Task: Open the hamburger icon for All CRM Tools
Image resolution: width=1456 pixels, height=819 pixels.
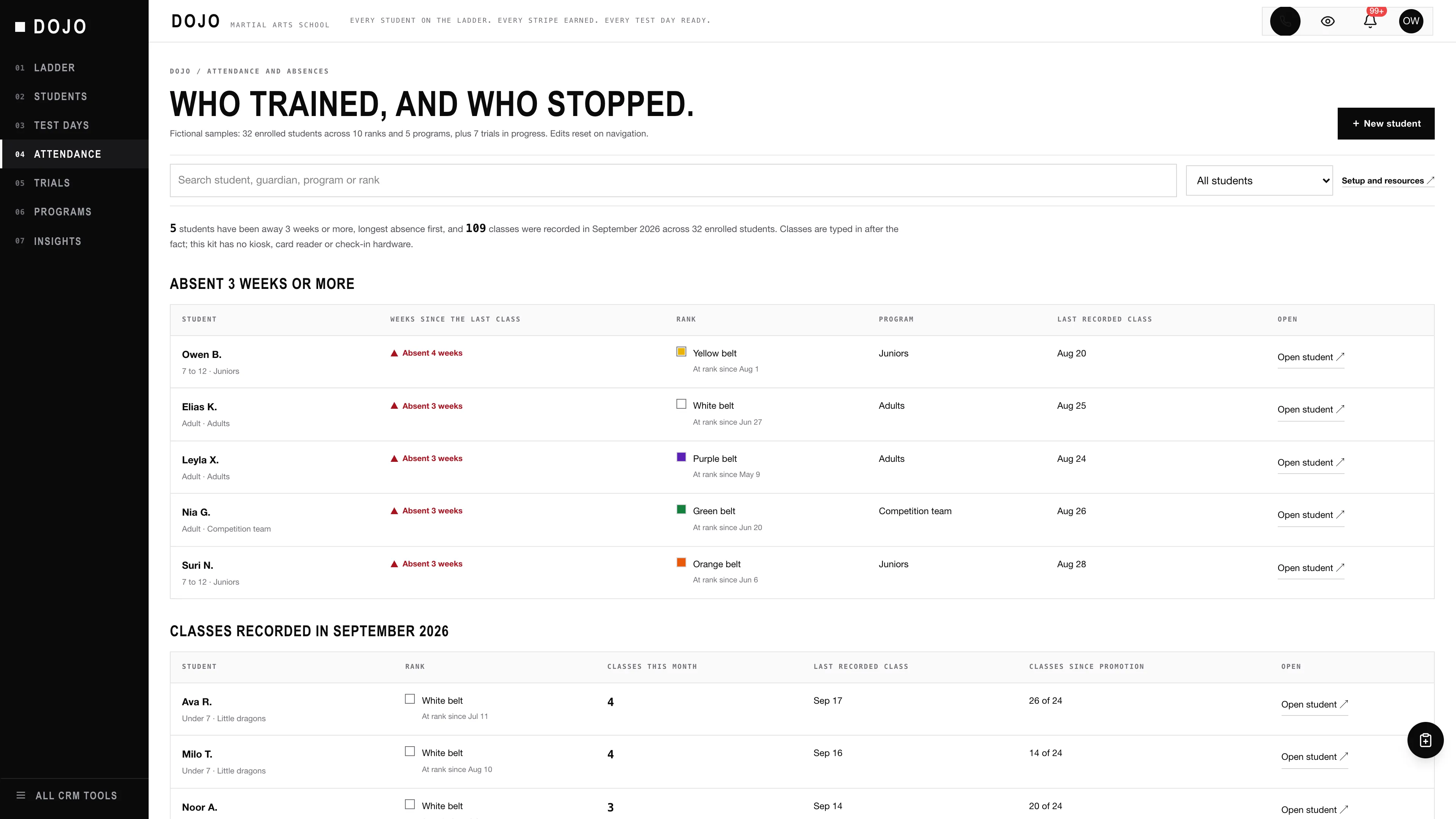Action: (21, 795)
